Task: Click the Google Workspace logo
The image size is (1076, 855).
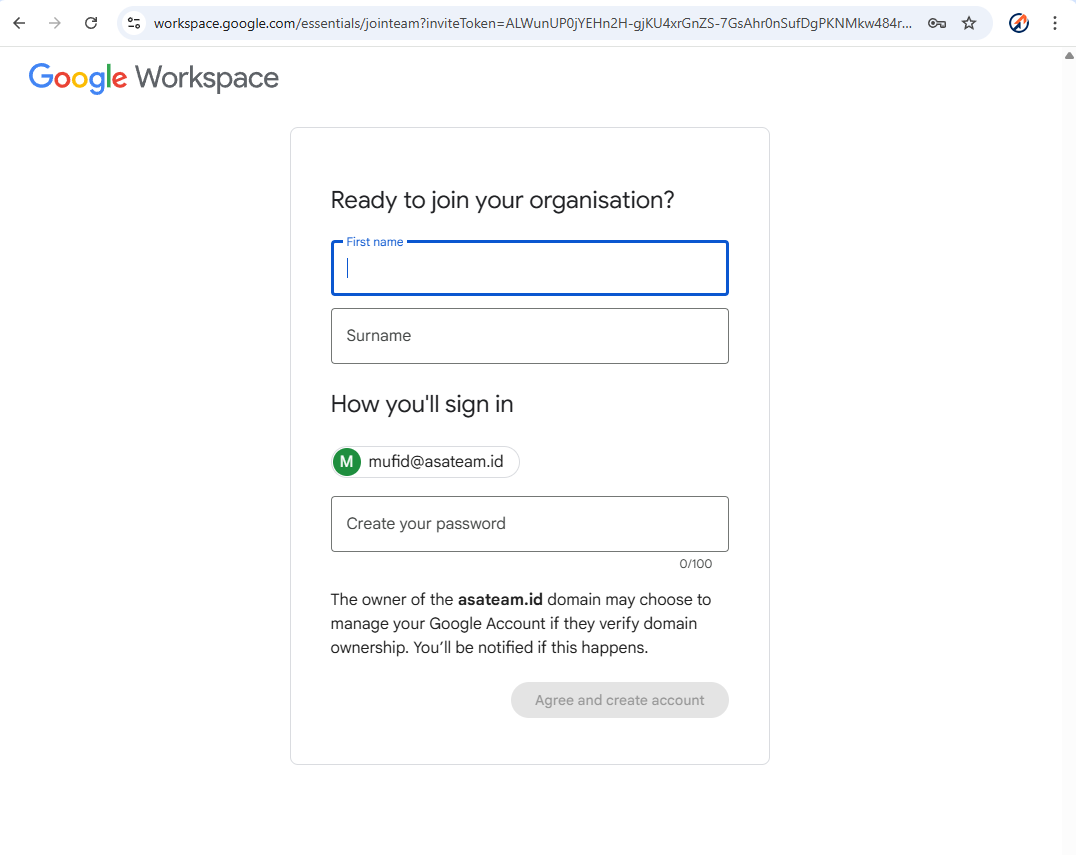Action: pyautogui.click(x=154, y=78)
